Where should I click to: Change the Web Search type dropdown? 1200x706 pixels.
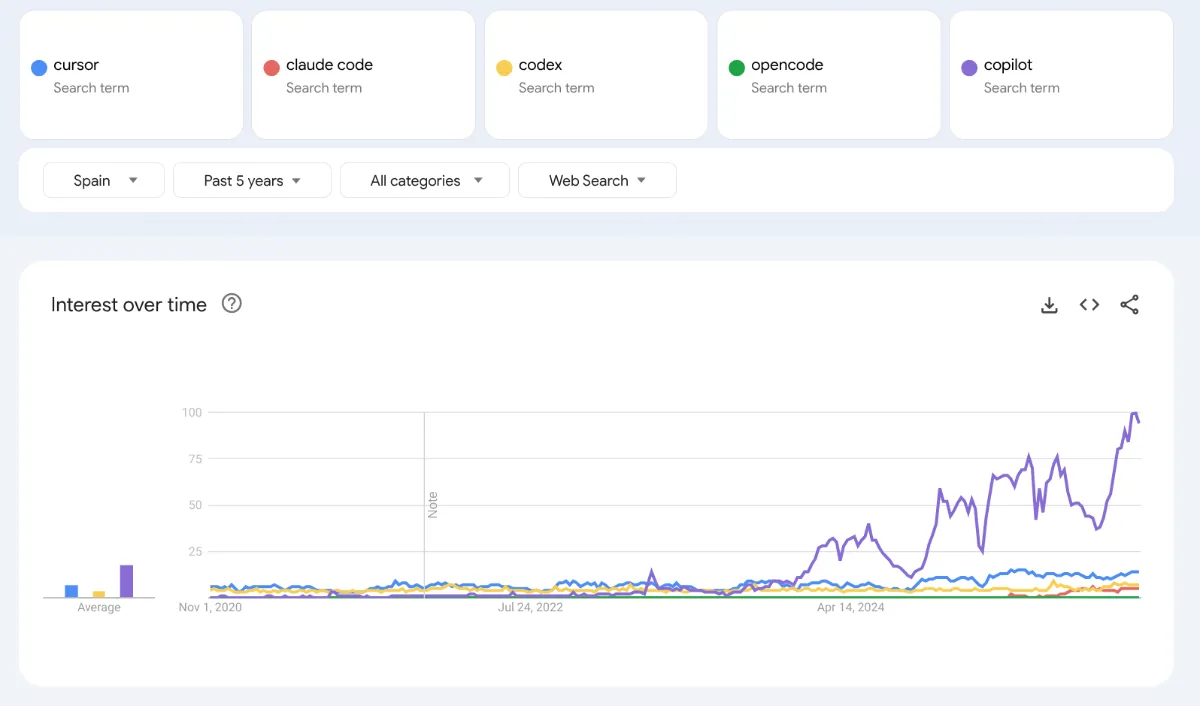[597, 181]
